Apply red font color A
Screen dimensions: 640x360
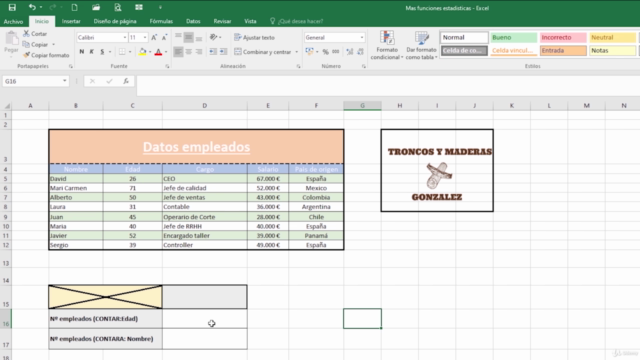[x=158, y=52]
